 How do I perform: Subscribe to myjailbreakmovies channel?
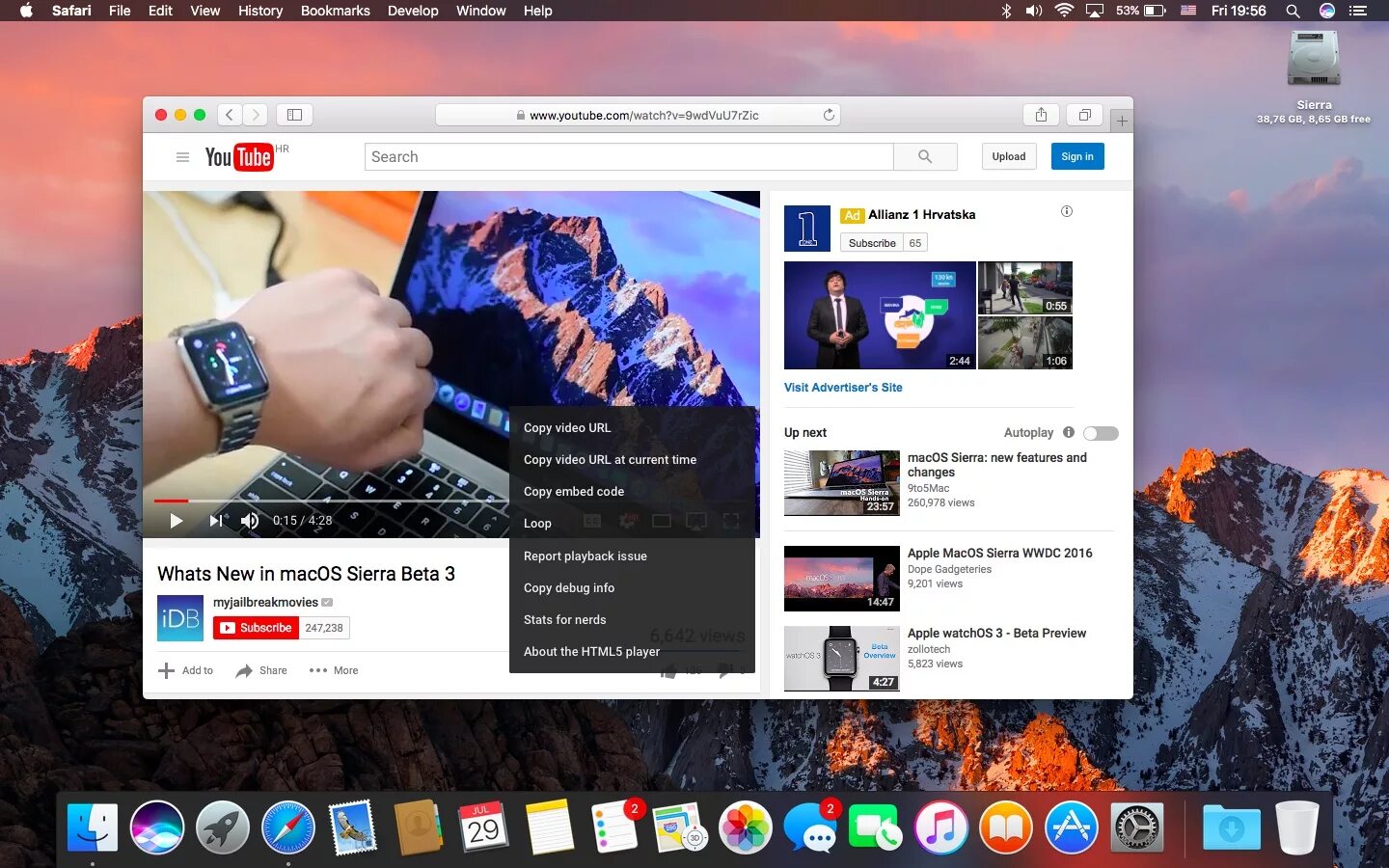(x=257, y=628)
